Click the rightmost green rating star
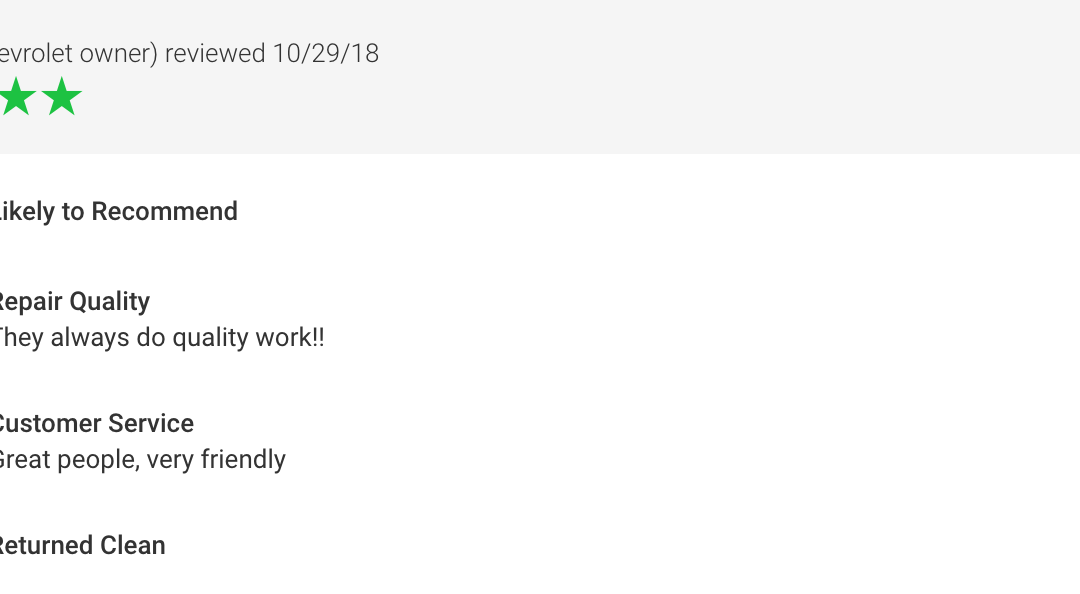Viewport: 1080px width, 594px height. (61, 96)
